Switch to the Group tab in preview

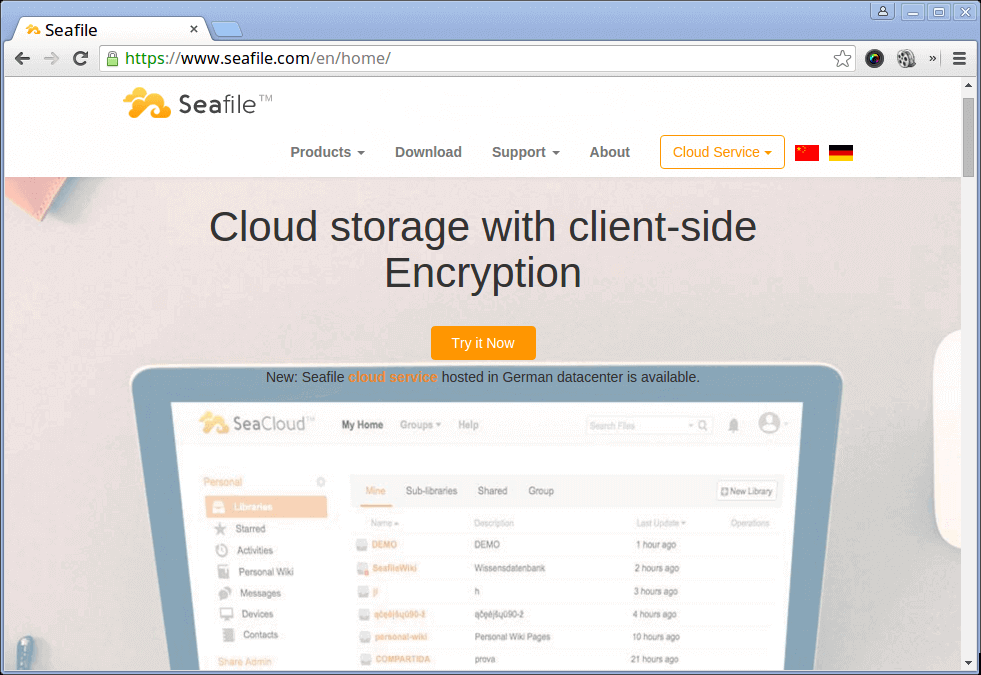pos(541,491)
